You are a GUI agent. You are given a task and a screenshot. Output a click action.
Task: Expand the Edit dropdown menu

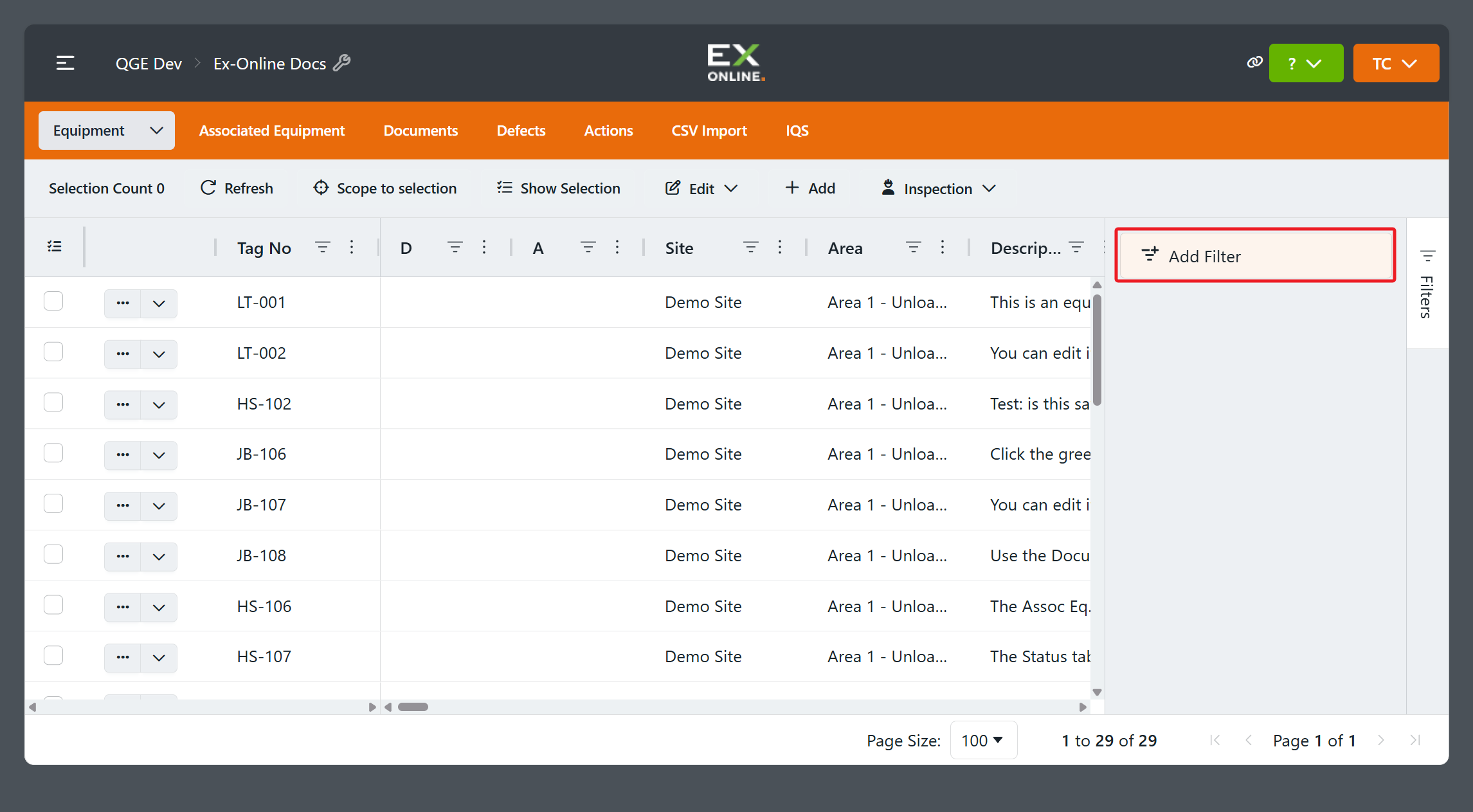coord(701,188)
